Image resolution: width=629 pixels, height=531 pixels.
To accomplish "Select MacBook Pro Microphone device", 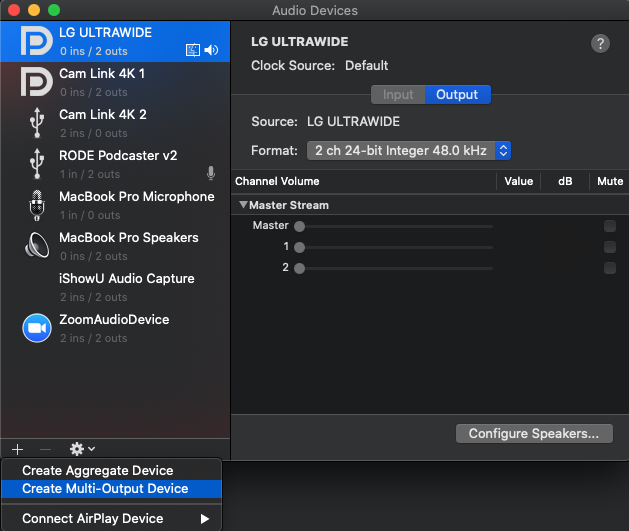I will (x=115, y=205).
